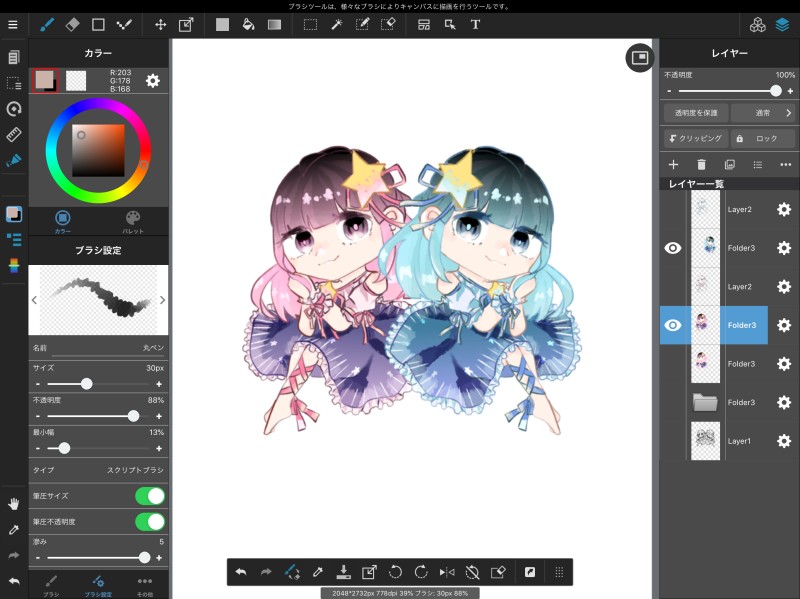Select the Panel Divide tool

[x=424, y=24]
